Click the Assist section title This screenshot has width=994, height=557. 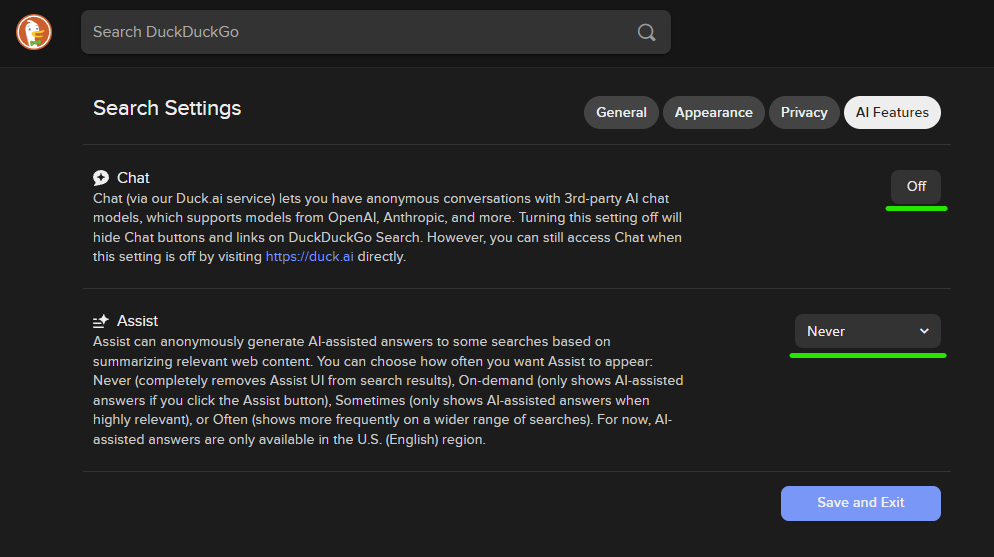tap(137, 321)
